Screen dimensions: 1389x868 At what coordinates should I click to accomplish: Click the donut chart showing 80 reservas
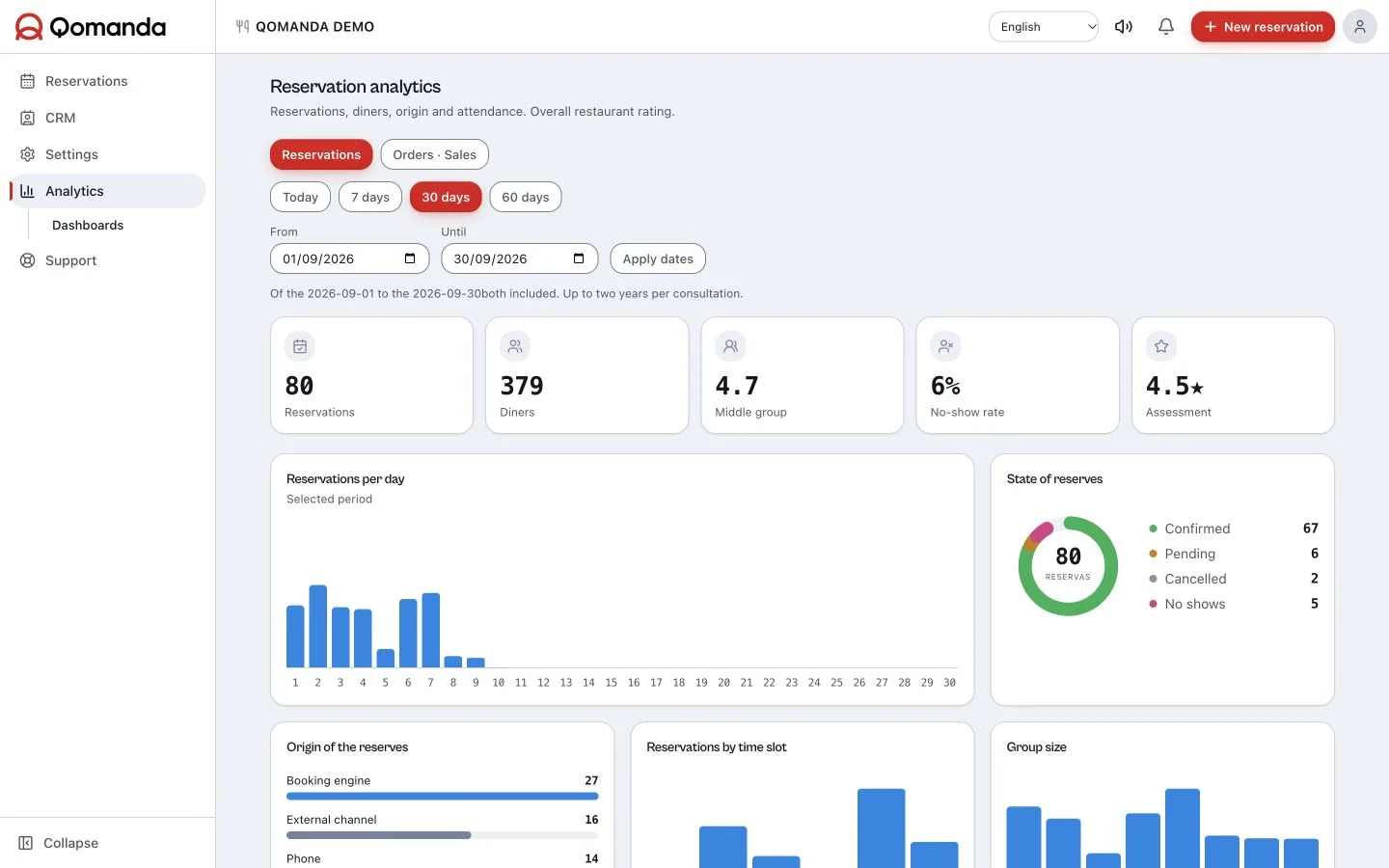(1068, 566)
